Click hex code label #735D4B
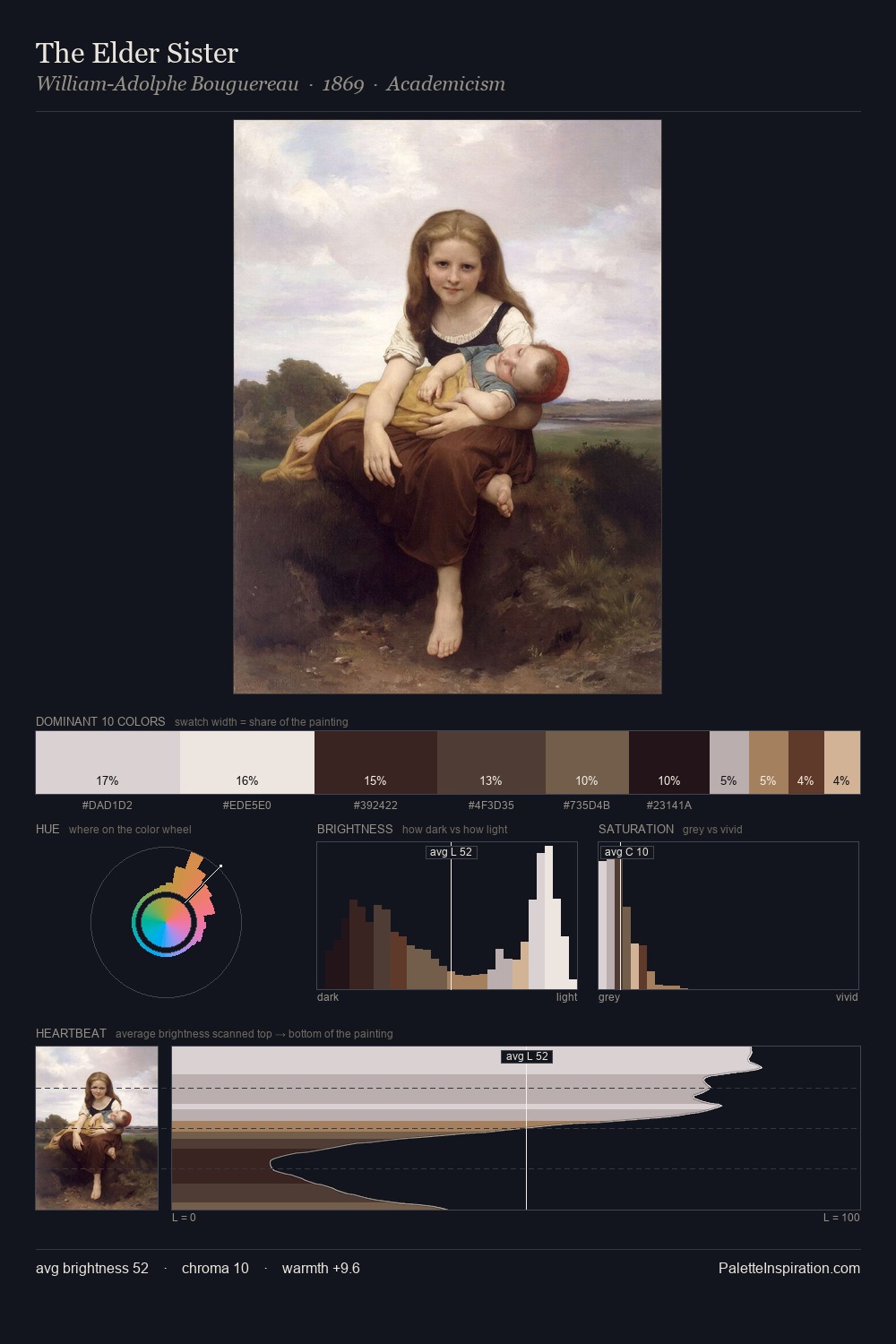 (587, 806)
